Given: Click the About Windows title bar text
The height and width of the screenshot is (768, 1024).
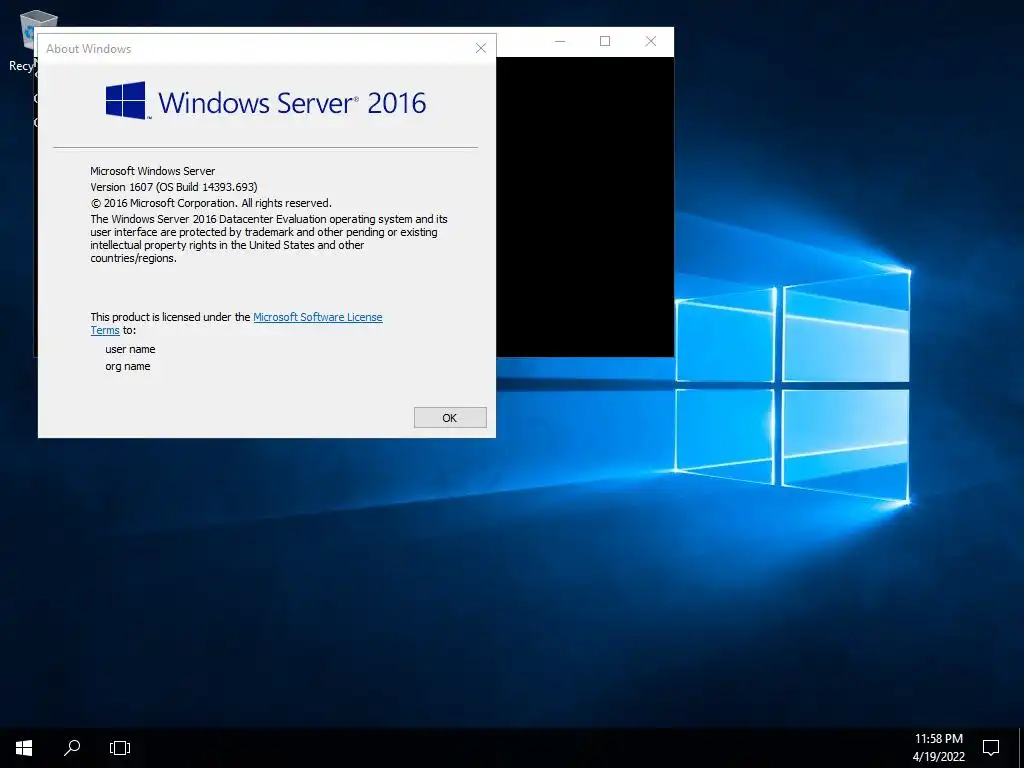Looking at the screenshot, I should click(89, 49).
